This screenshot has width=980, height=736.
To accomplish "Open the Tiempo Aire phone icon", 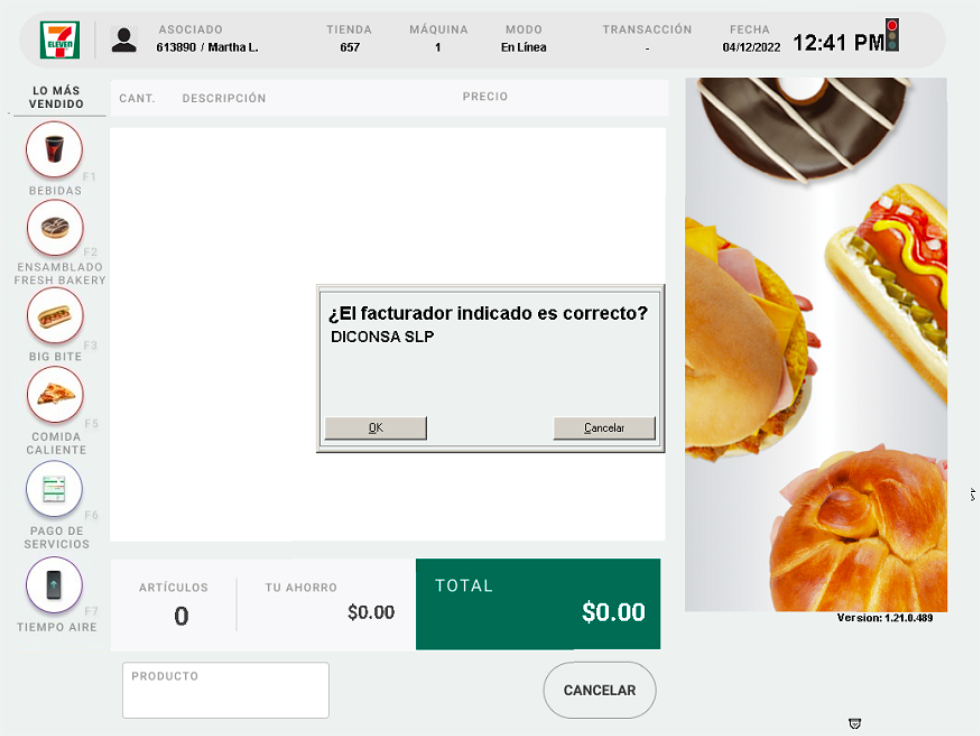I will [x=54, y=585].
